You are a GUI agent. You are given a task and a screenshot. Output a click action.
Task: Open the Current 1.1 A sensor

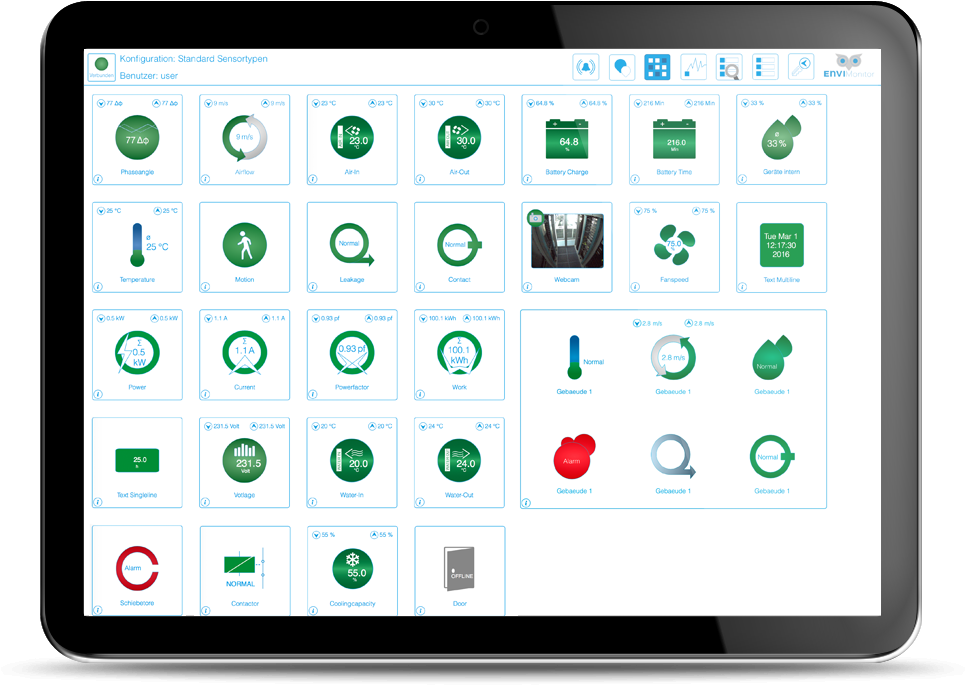coord(244,353)
